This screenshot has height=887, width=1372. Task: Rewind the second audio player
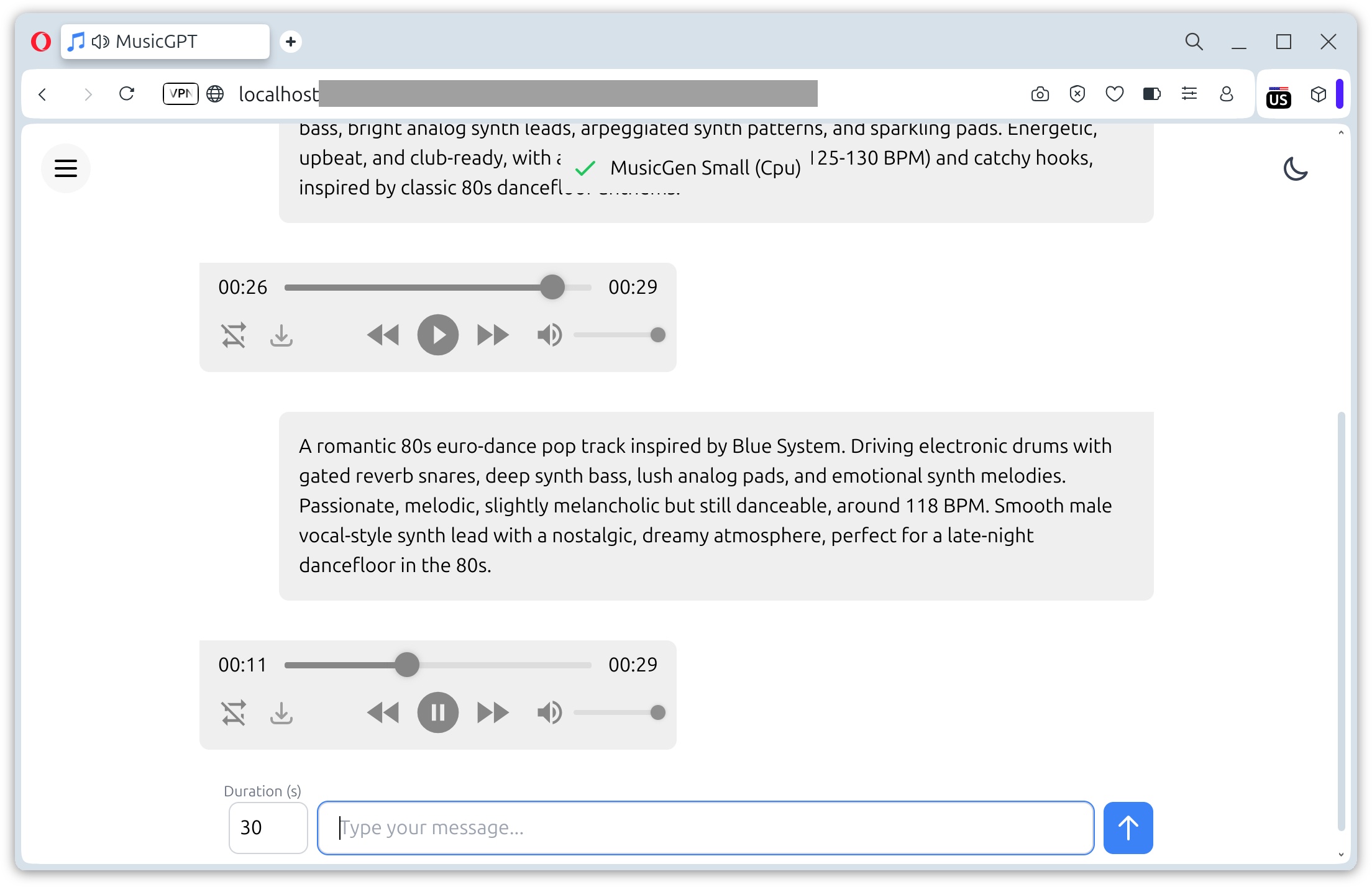point(383,713)
